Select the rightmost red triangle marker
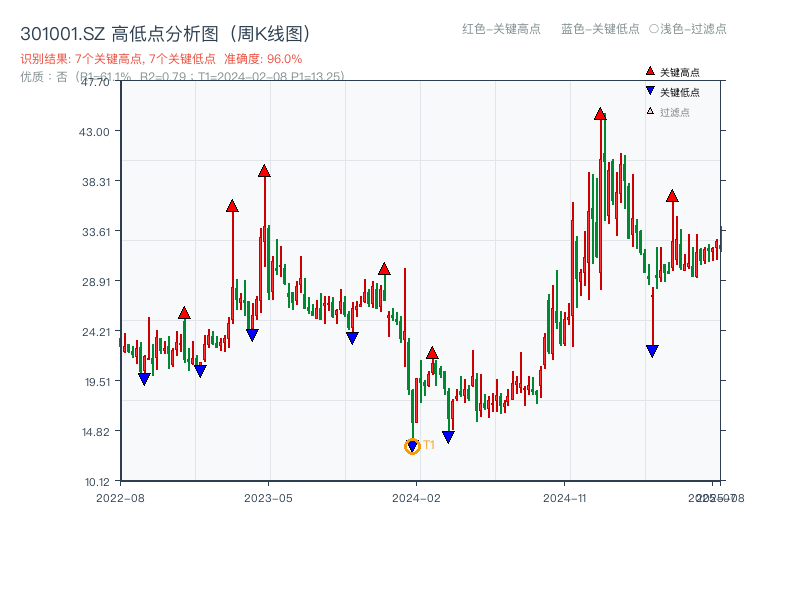This screenshot has width=800, height=600. coord(672,197)
